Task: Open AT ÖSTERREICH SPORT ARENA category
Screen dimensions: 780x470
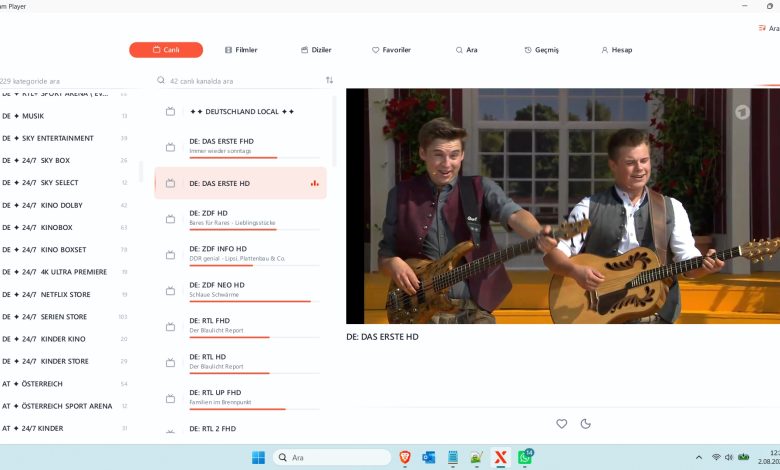Action: pos(65,406)
